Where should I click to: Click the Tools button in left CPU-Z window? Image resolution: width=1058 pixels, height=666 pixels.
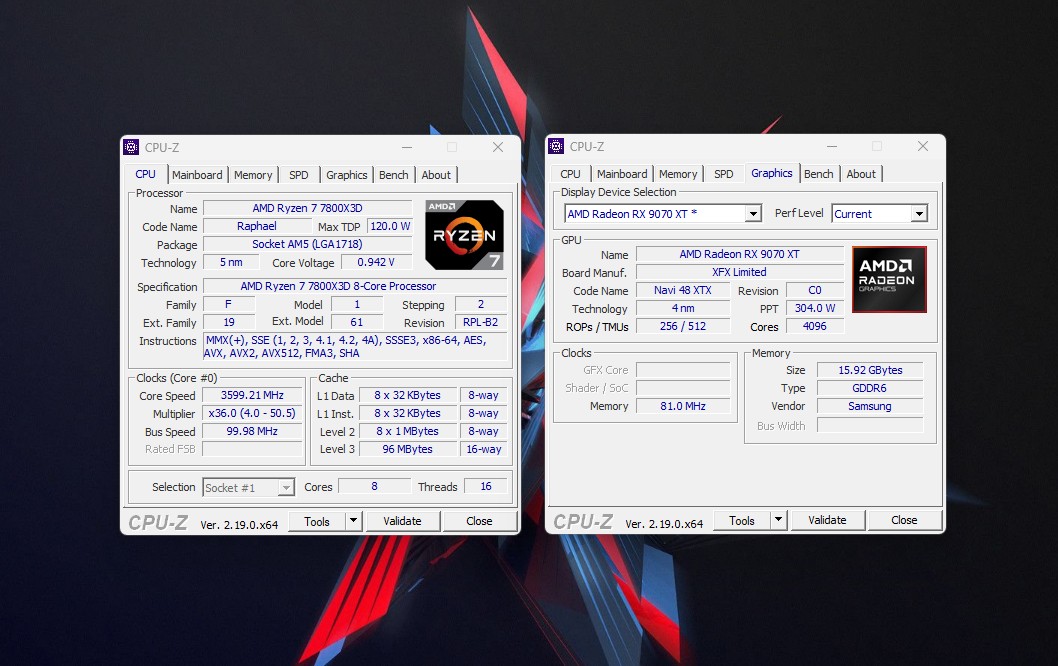(x=316, y=521)
